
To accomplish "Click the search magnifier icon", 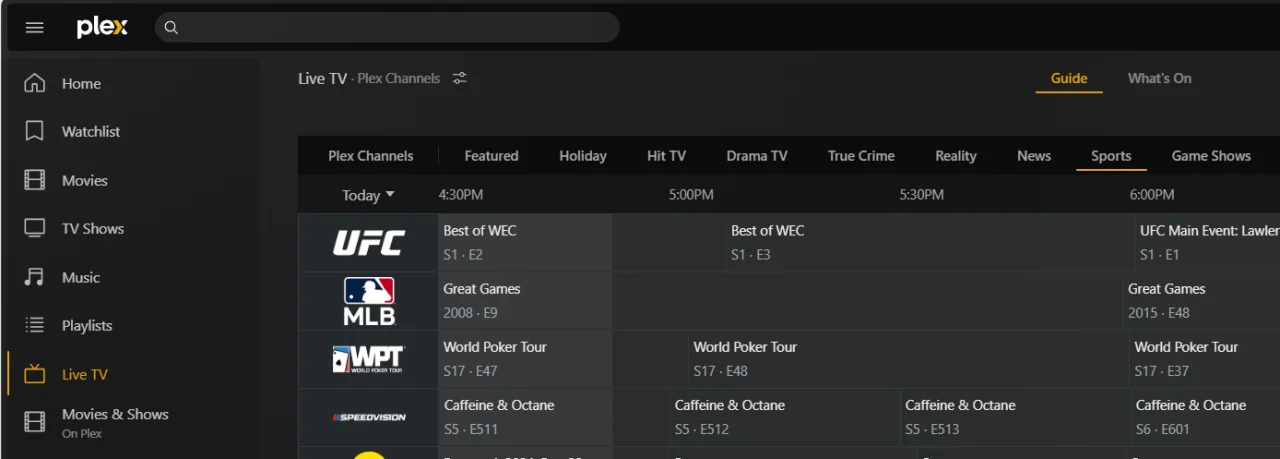I will 171,28.
